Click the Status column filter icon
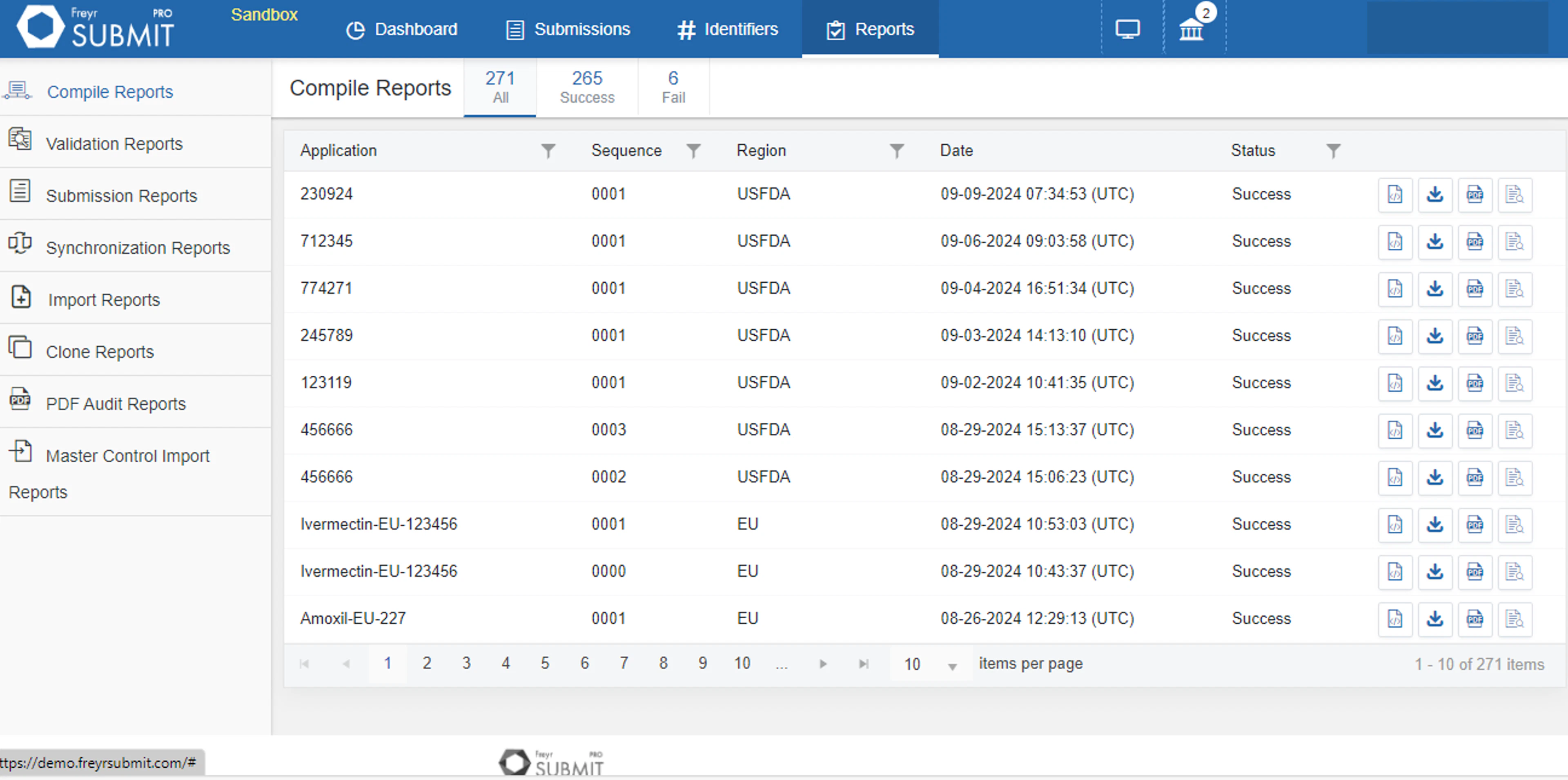The image size is (1568, 780). (x=1333, y=150)
